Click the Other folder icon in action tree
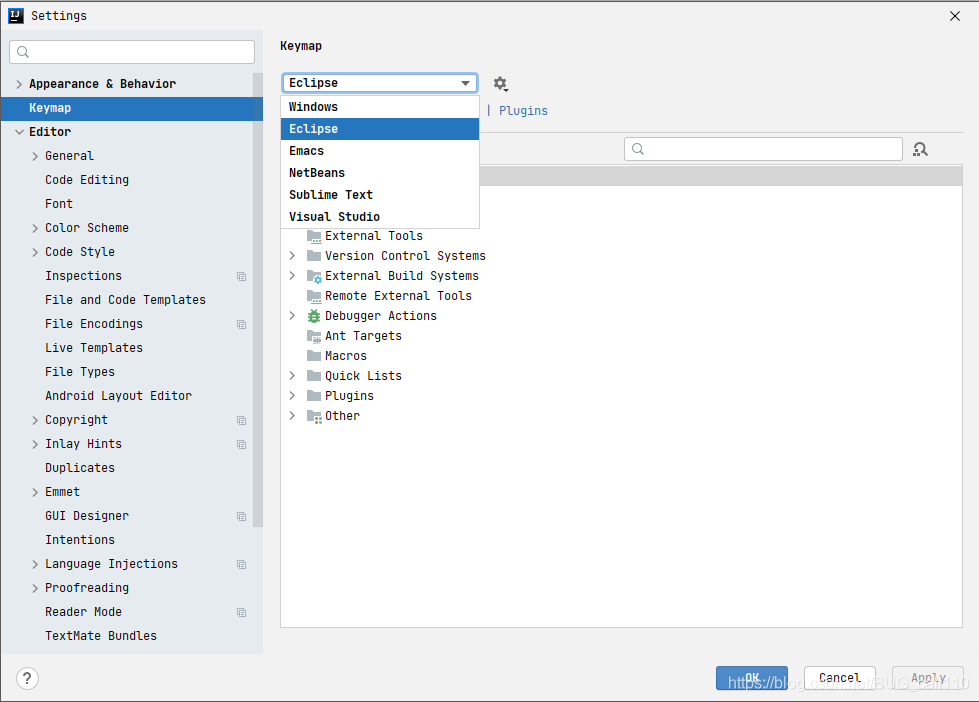 coord(314,415)
